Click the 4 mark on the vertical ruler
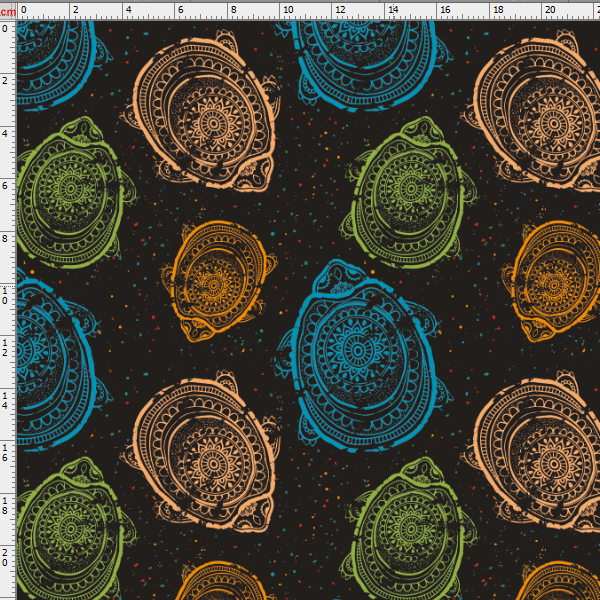The image size is (600, 600). pyautogui.click(x=5, y=133)
